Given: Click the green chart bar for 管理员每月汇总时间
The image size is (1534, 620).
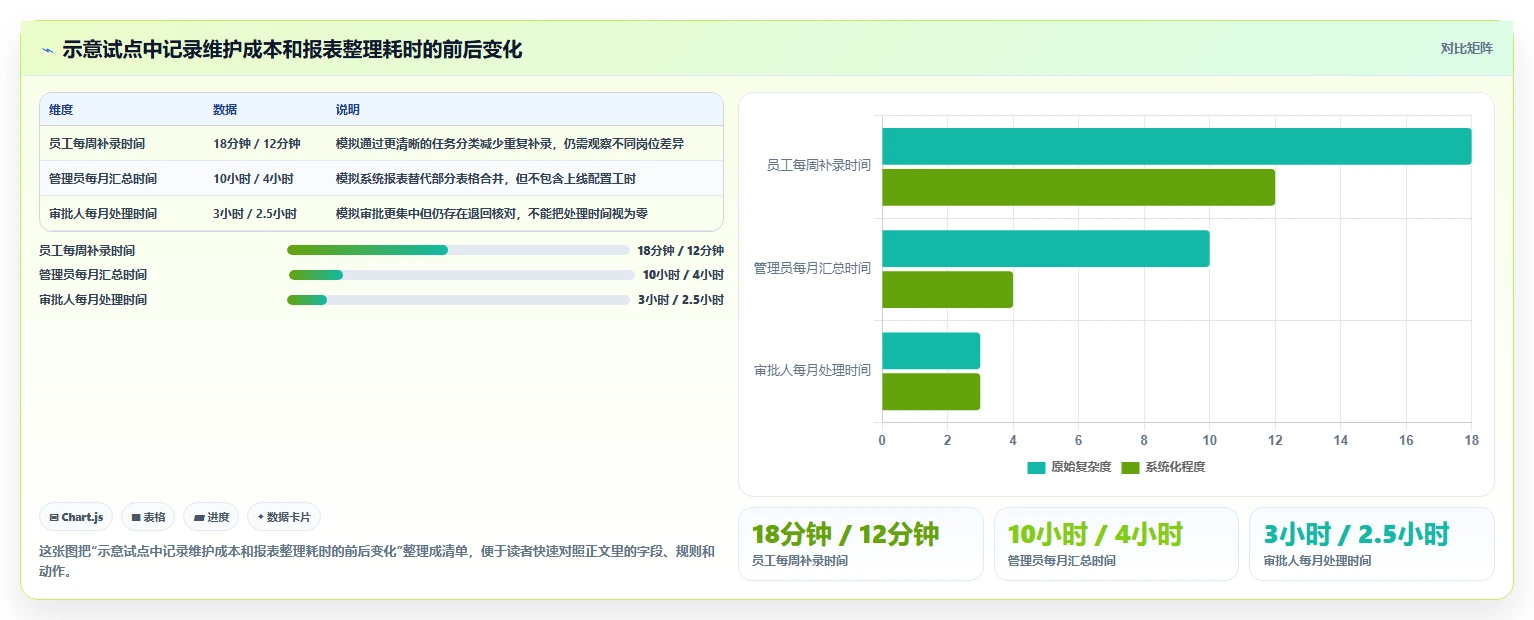Looking at the screenshot, I should tap(947, 290).
